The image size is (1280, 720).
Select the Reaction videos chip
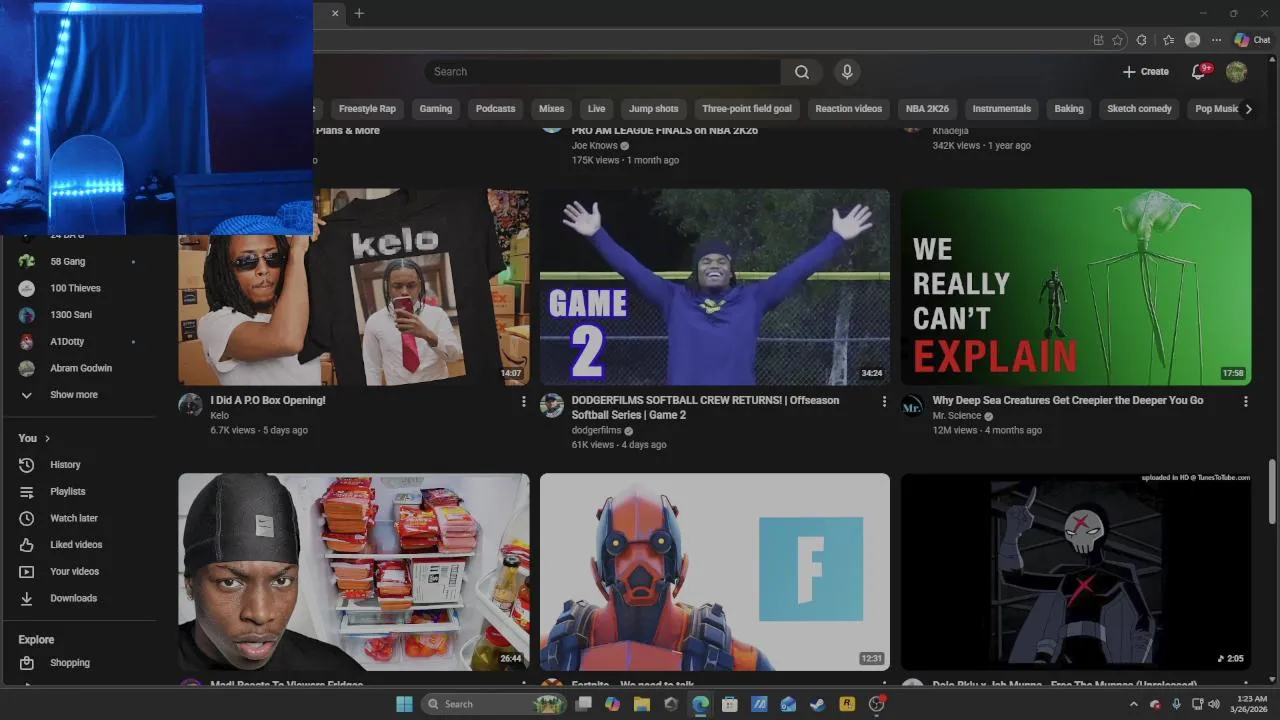(849, 109)
